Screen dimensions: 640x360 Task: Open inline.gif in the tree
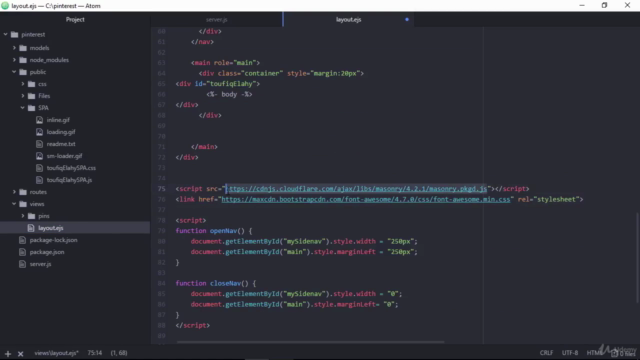pyautogui.click(x=58, y=120)
